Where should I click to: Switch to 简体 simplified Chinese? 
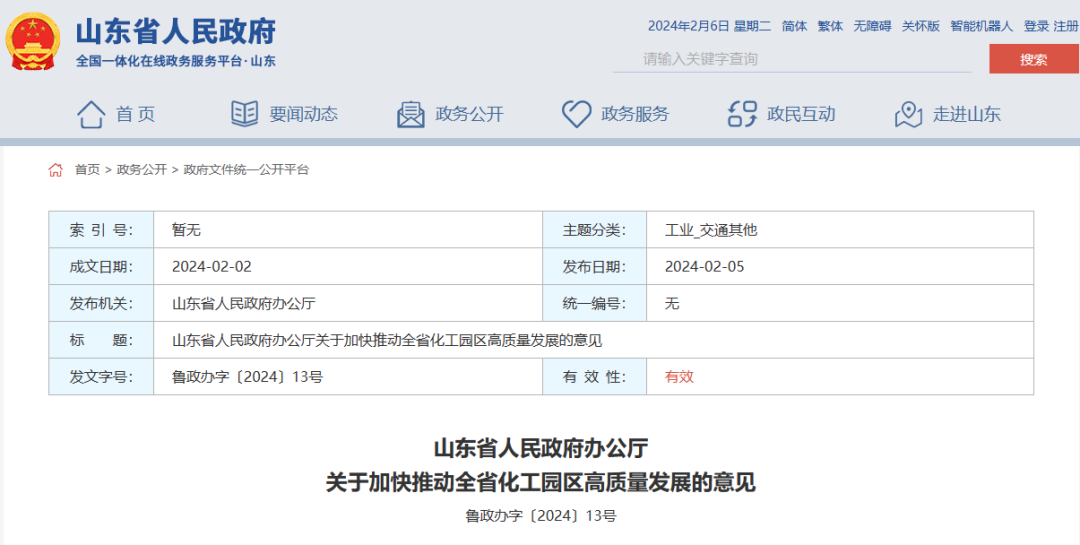coord(794,26)
